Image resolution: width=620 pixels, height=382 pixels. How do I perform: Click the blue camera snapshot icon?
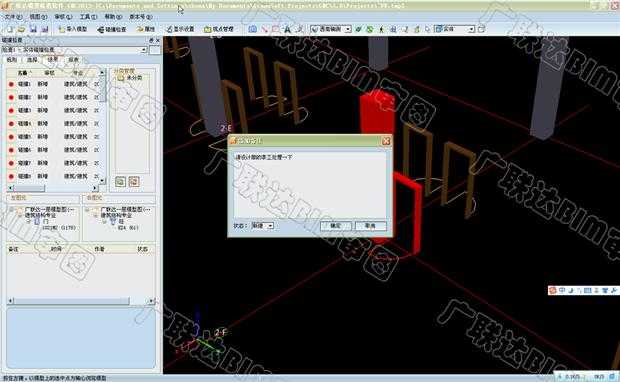coord(253,29)
